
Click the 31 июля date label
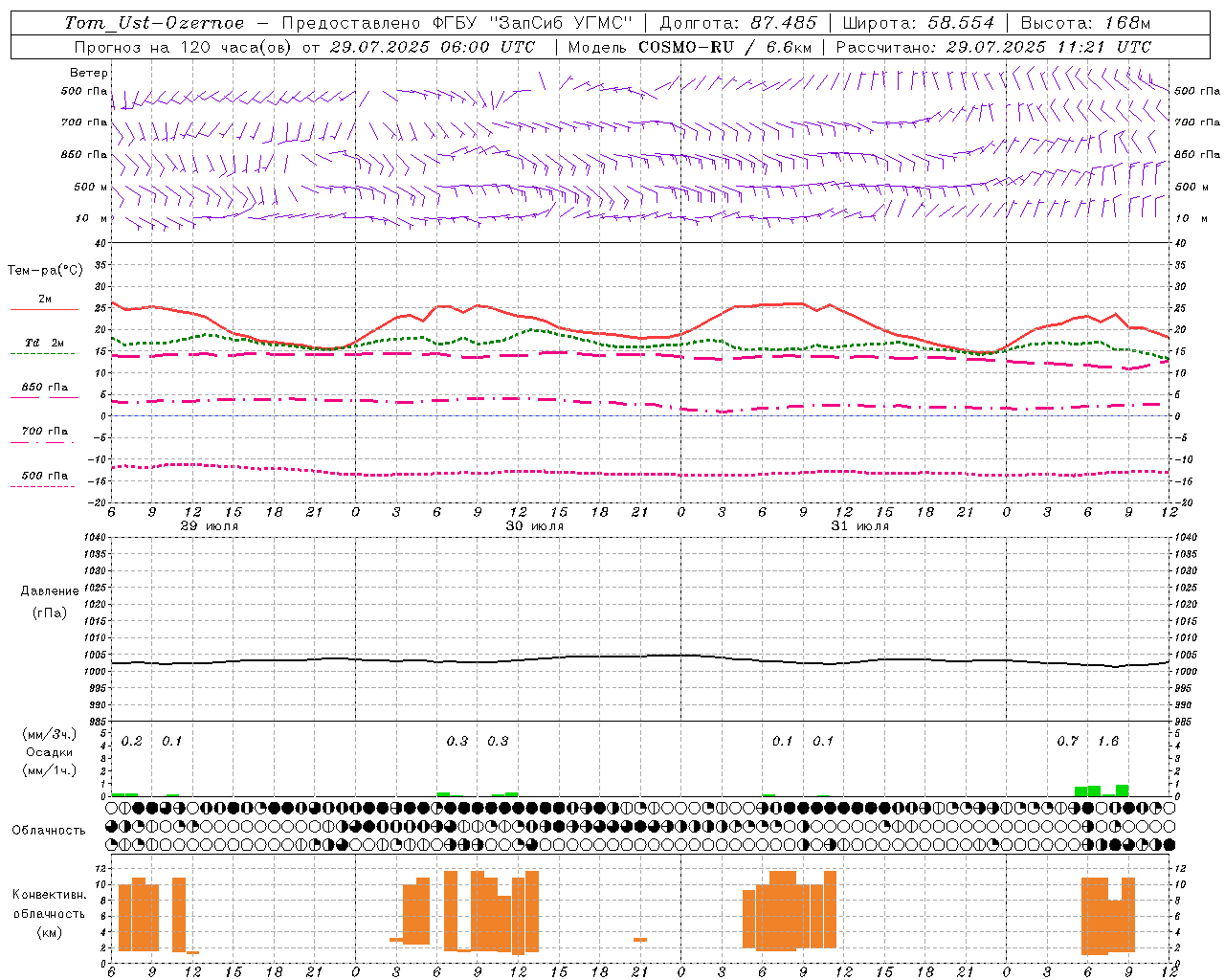860,526
